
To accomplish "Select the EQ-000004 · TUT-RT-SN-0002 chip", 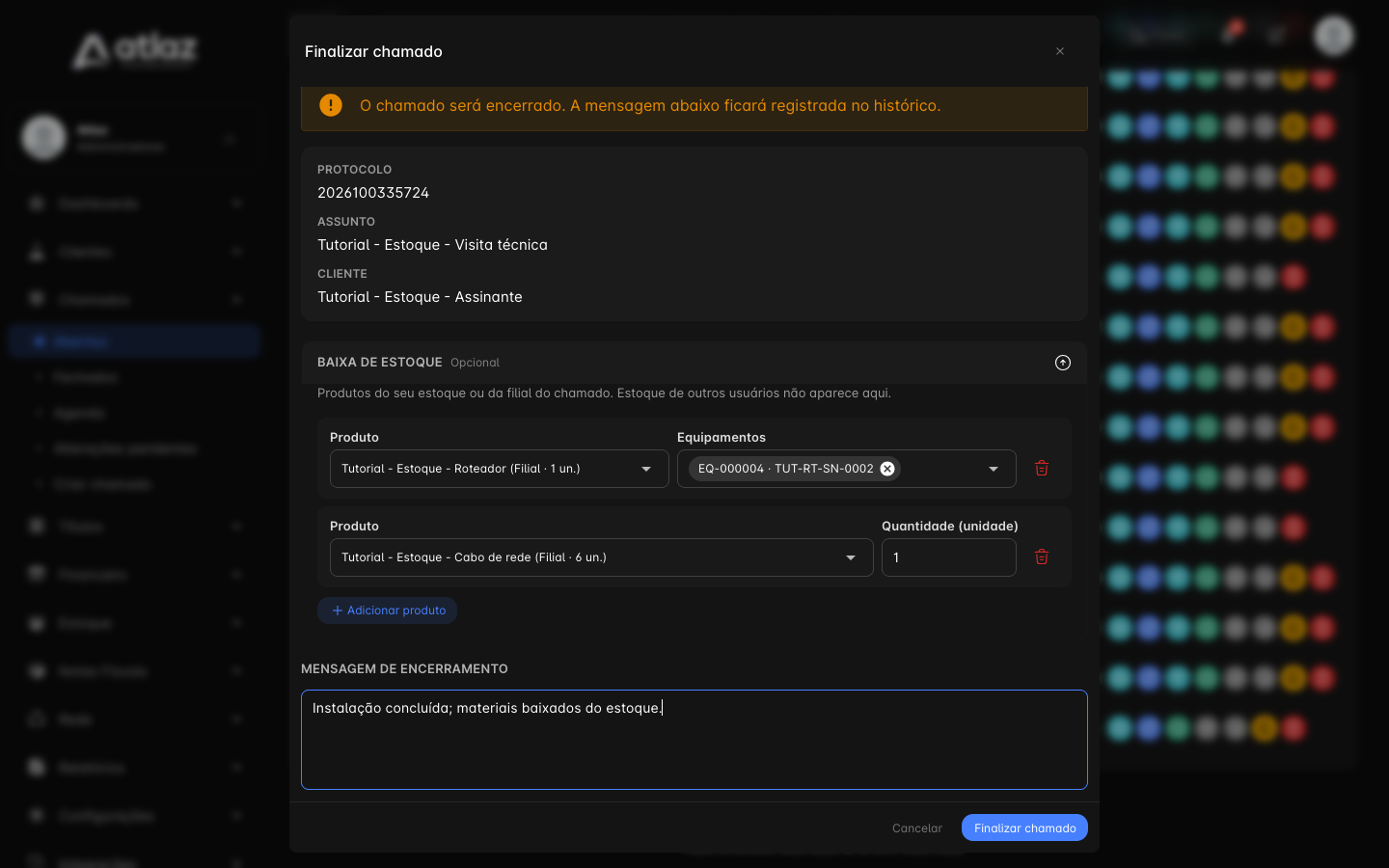I will click(x=786, y=469).
